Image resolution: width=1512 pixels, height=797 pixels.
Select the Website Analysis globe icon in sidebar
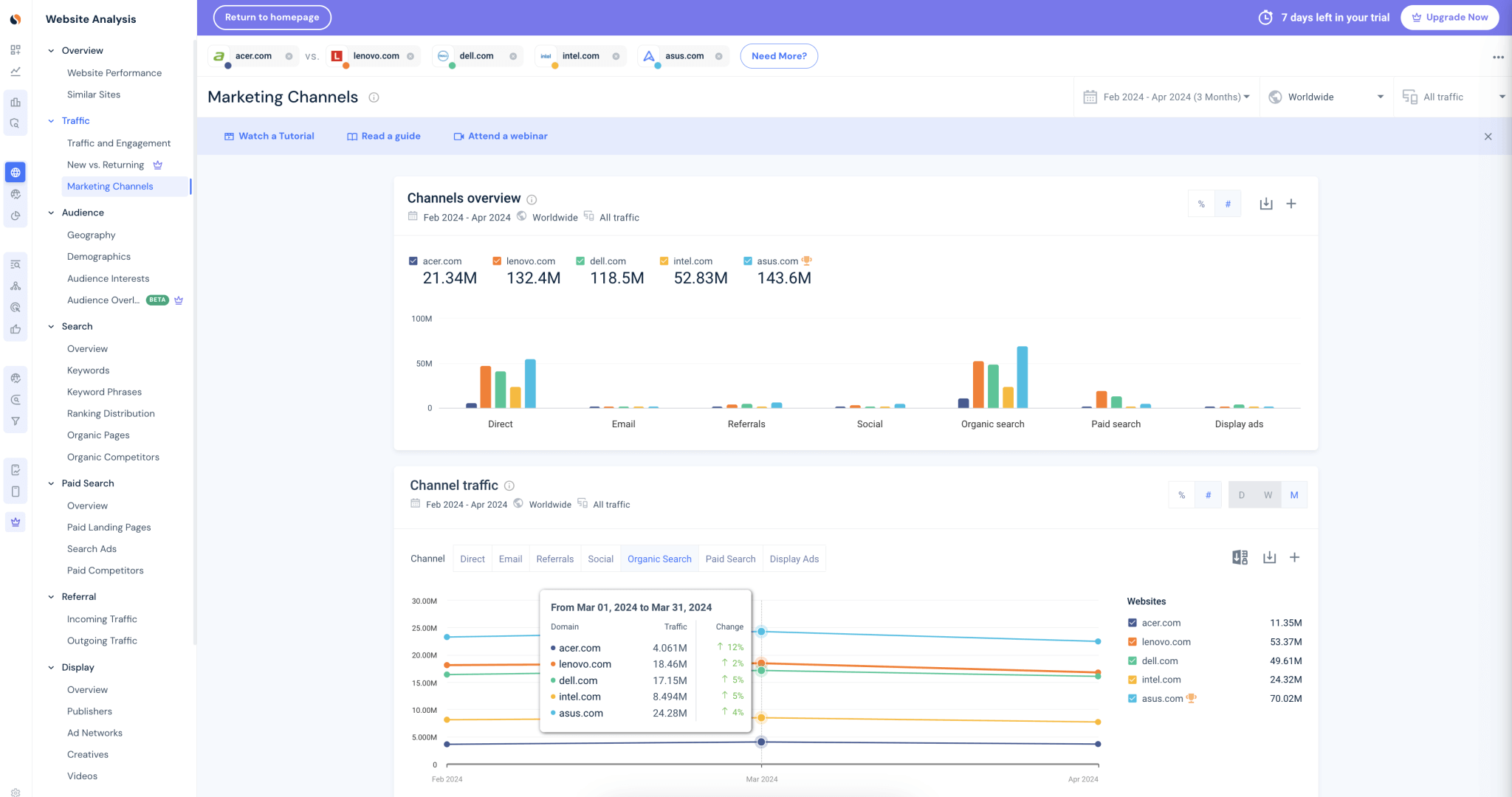[16, 172]
